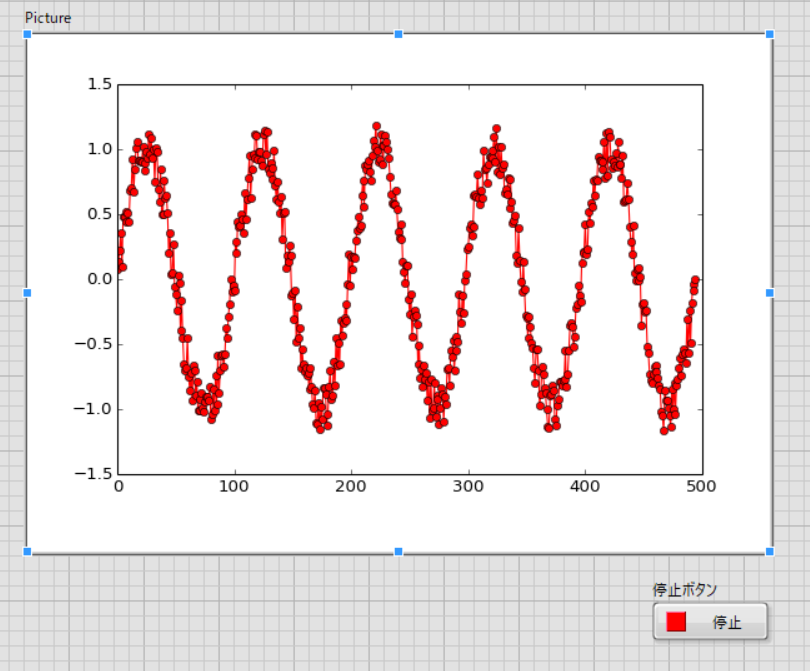
Task: Click the 500 x-axis tick label
Action: [x=701, y=486]
